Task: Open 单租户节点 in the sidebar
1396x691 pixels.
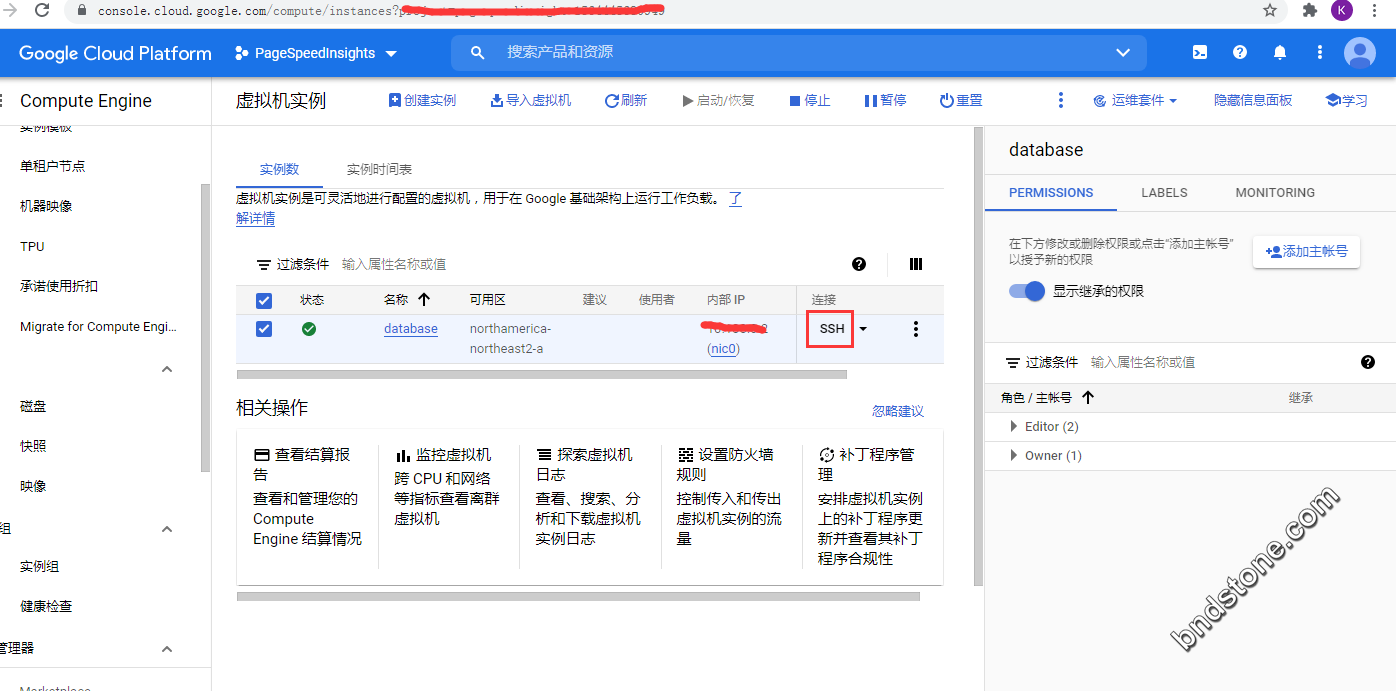Action: 53,166
